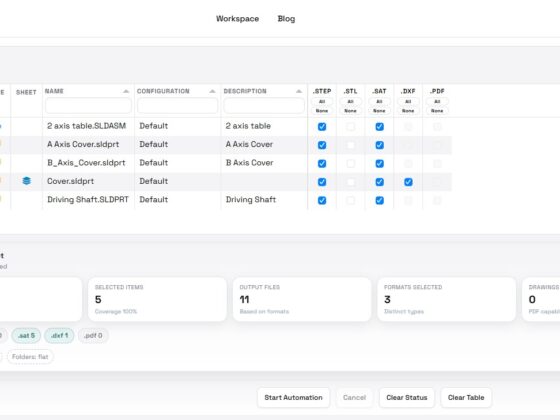
Task: Select All under .PDF column
Action: coord(437,101)
